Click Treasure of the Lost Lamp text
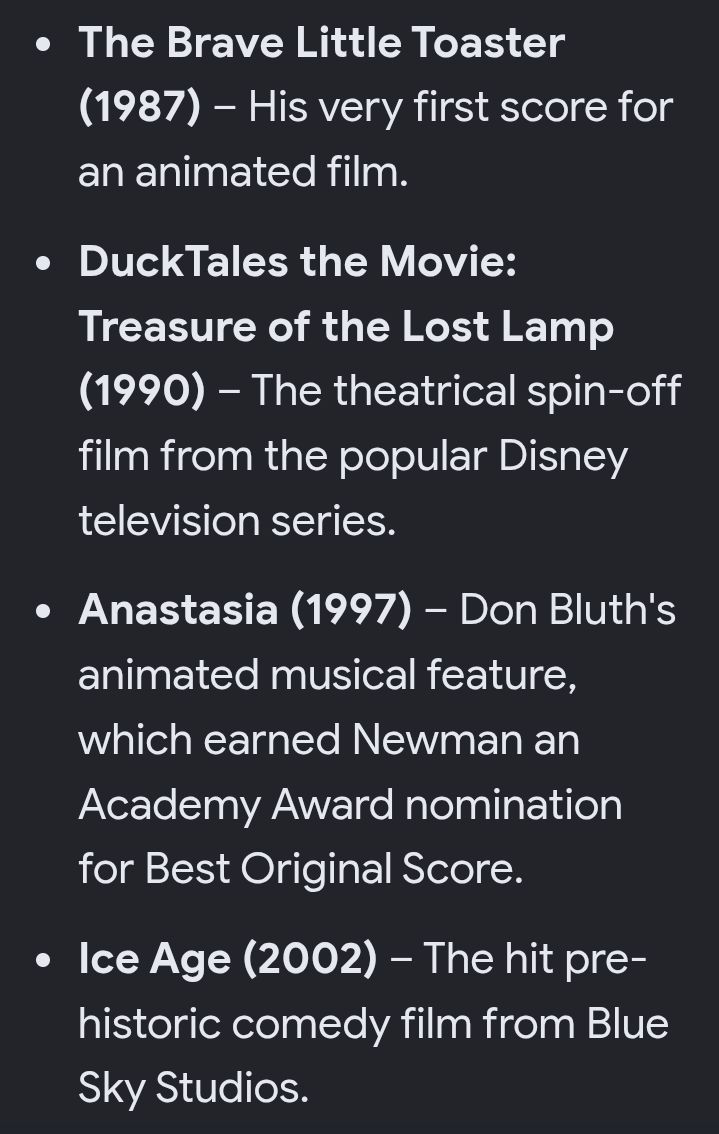Screen dimensions: 719x1134 click(x=346, y=326)
